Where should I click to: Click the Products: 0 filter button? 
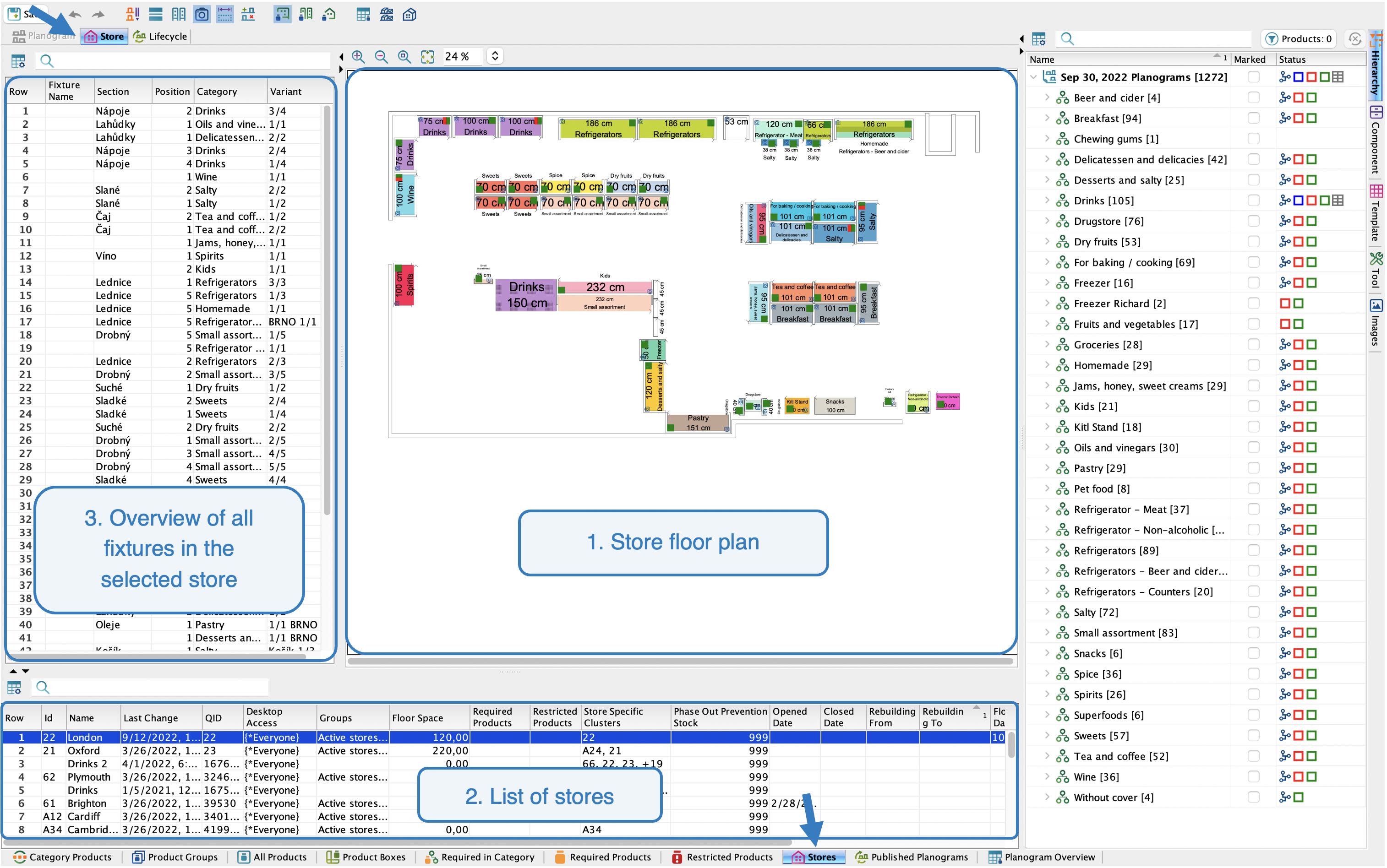(x=1299, y=39)
